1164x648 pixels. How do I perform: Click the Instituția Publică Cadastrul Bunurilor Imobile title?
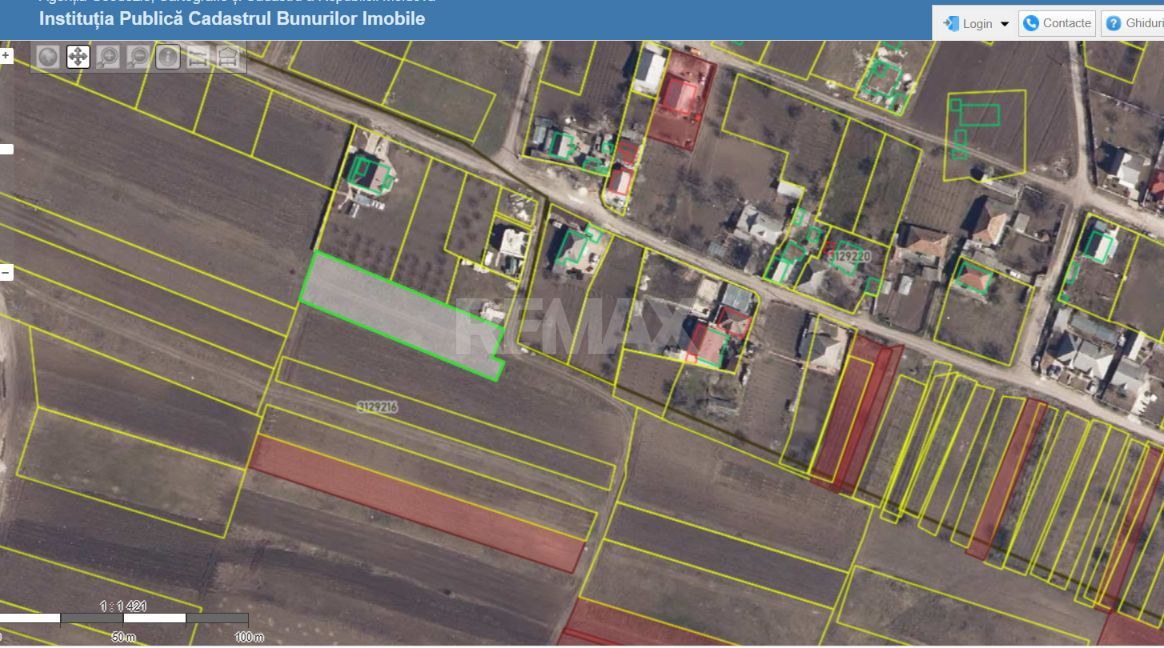232,19
